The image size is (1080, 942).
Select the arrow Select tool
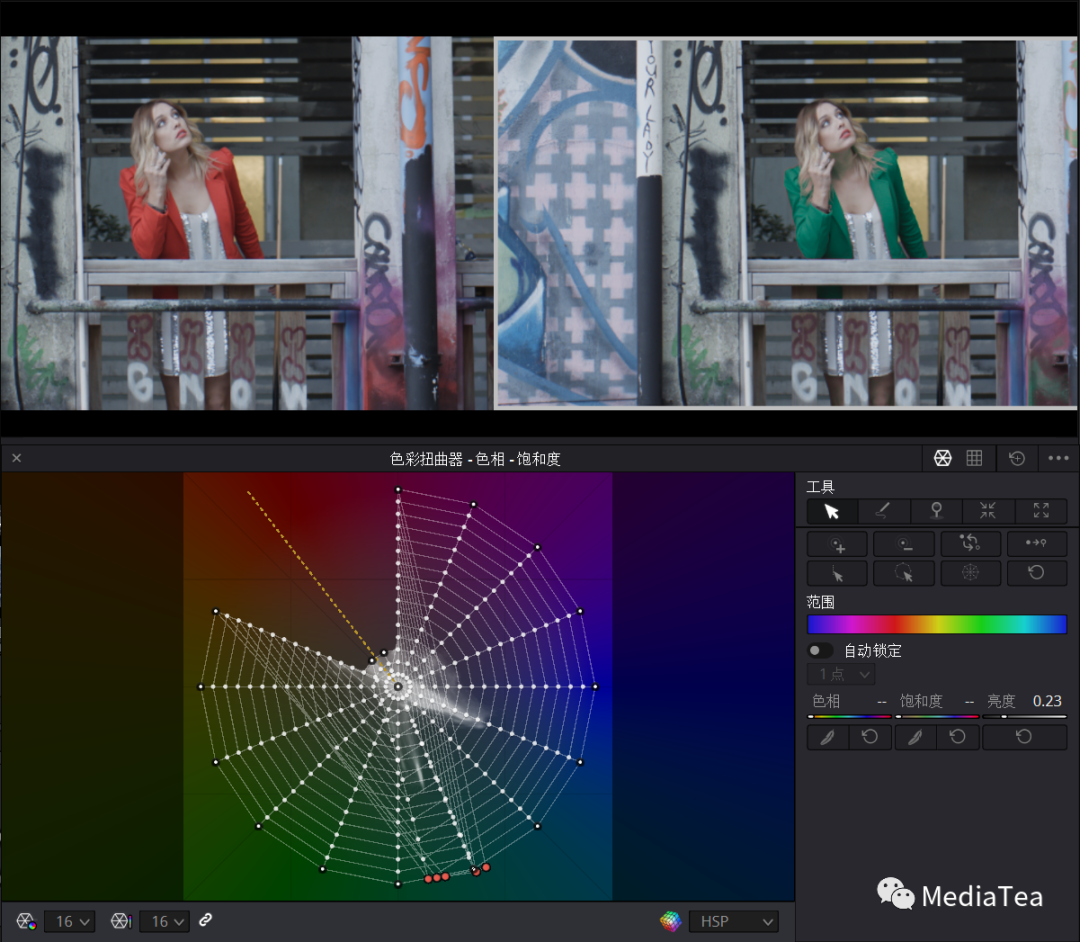(832, 512)
